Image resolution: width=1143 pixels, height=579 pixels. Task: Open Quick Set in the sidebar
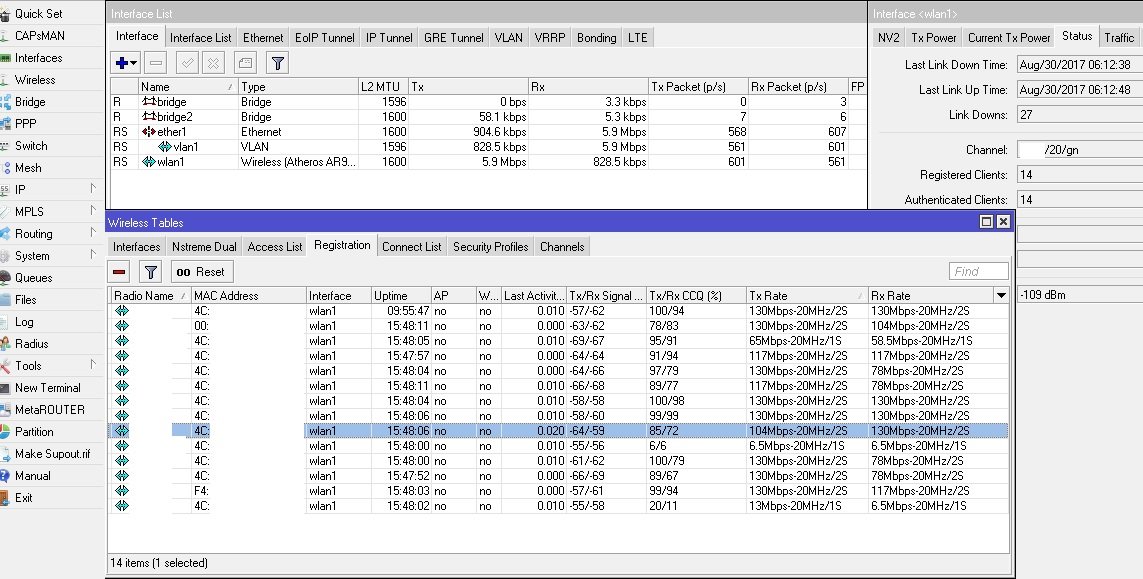click(39, 13)
